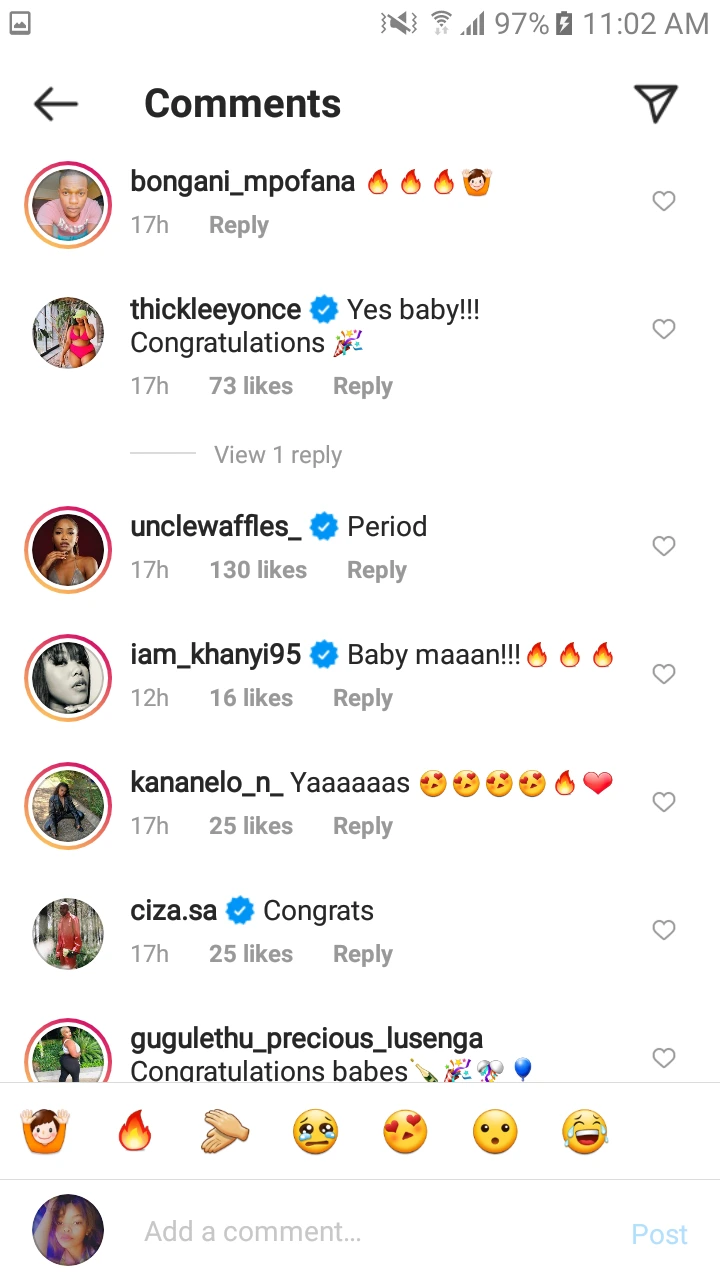Insert the fire emoji quick reaction

click(x=134, y=1132)
